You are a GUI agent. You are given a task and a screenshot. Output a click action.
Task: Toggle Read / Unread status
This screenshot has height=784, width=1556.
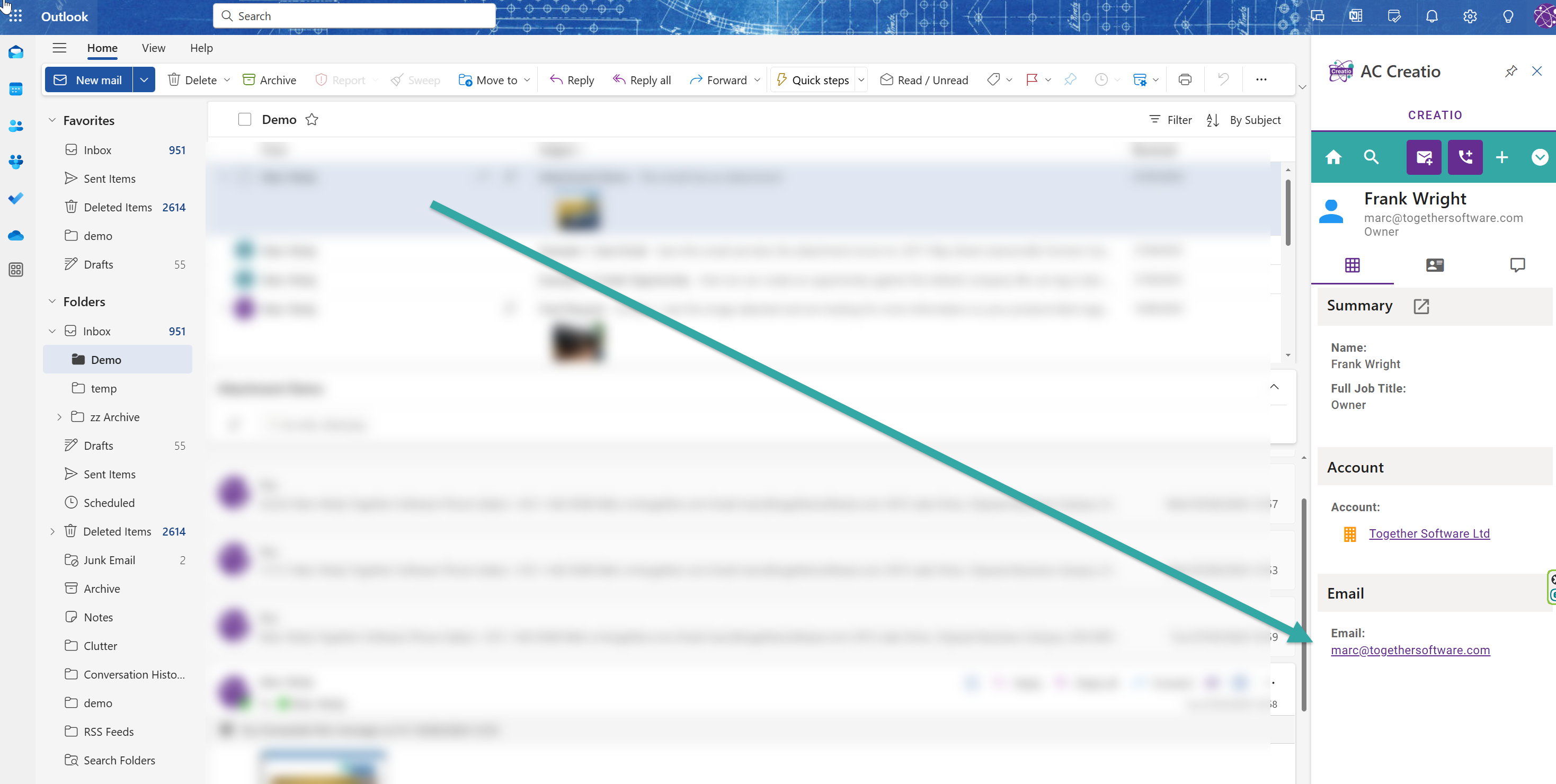(923, 80)
